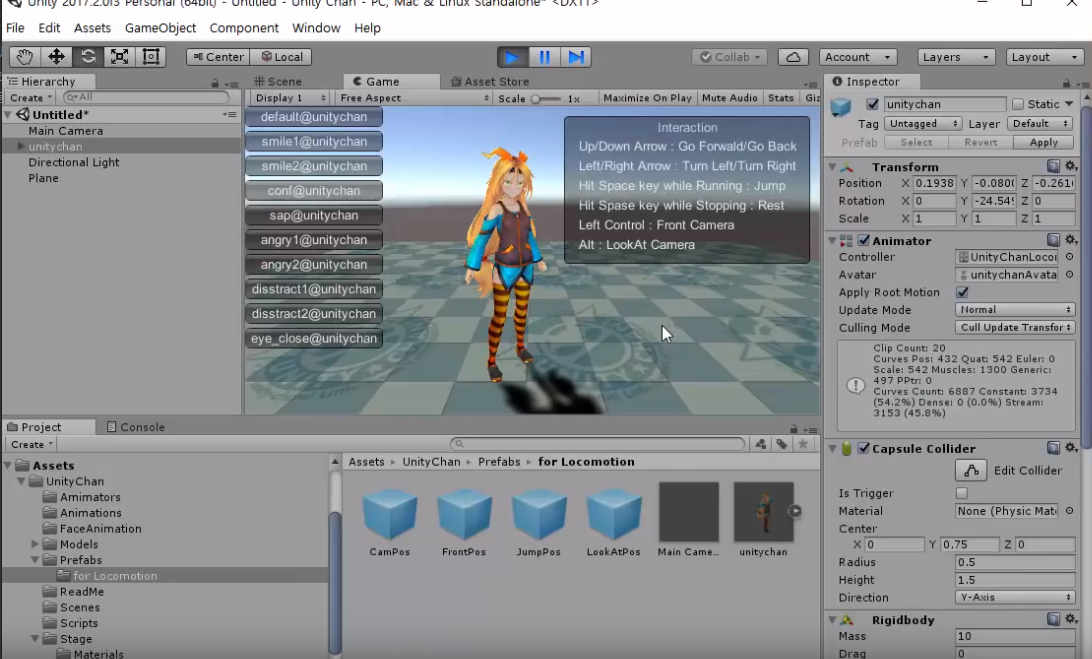The width and height of the screenshot is (1092, 659).
Task: Open the Tag dropdown Untagged
Action: pyautogui.click(x=923, y=123)
